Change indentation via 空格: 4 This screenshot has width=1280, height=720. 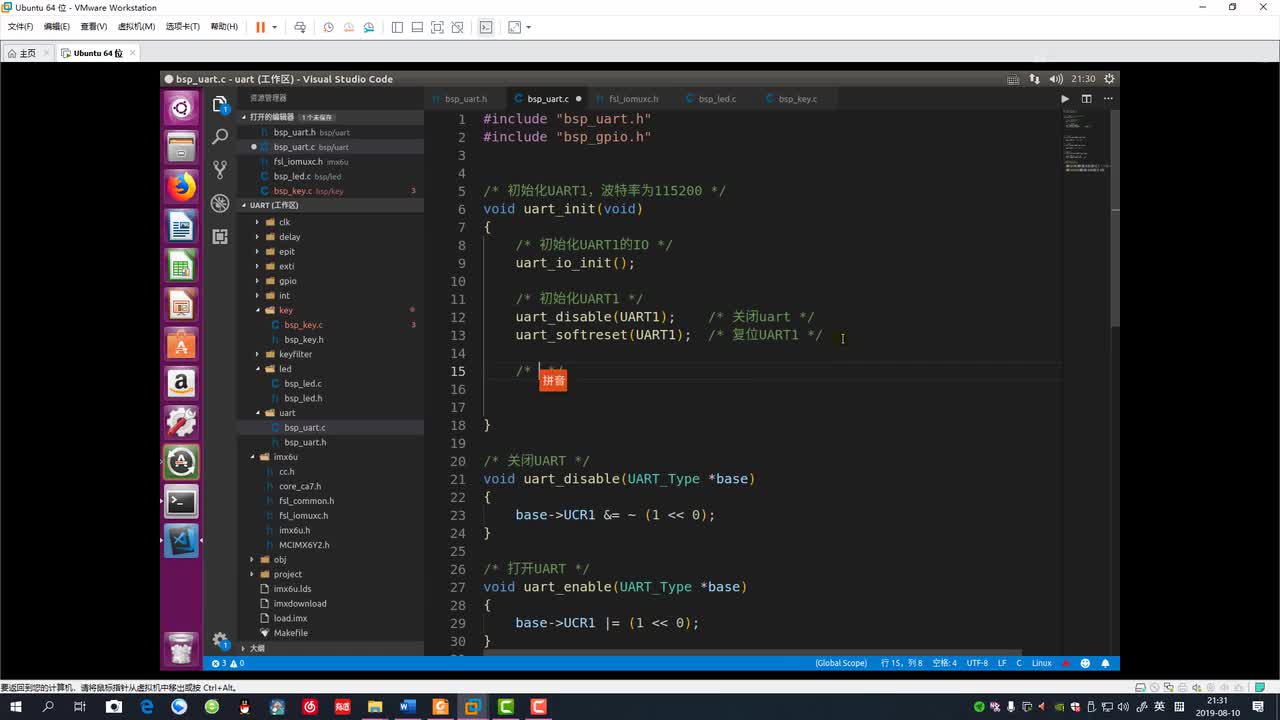(944, 663)
